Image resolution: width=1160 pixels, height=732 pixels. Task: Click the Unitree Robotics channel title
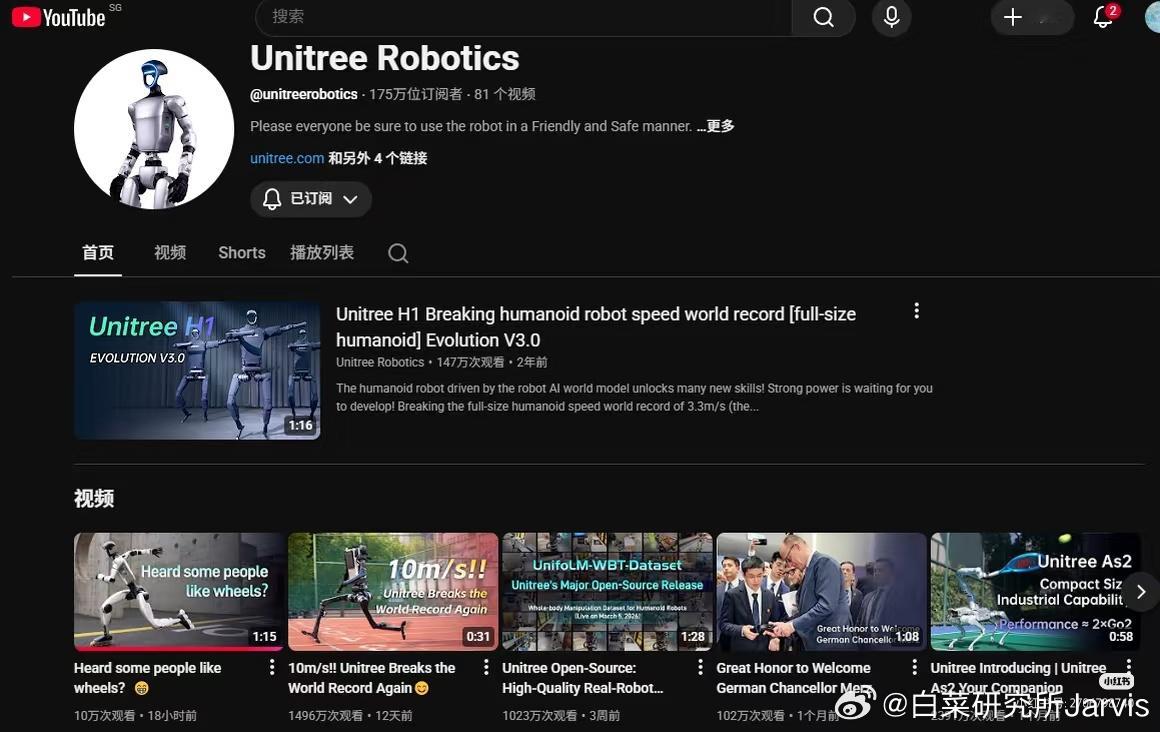tap(385, 58)
